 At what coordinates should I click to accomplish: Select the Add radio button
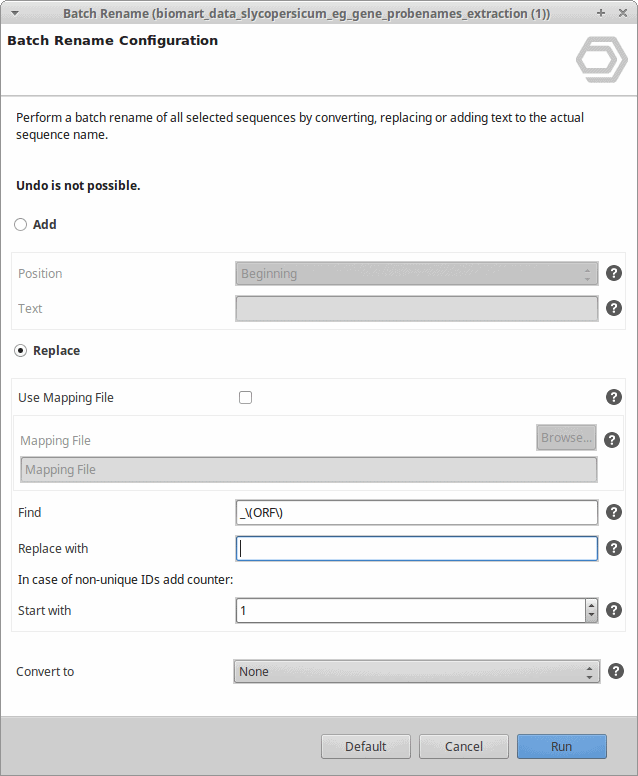click(x=20, y=225)
